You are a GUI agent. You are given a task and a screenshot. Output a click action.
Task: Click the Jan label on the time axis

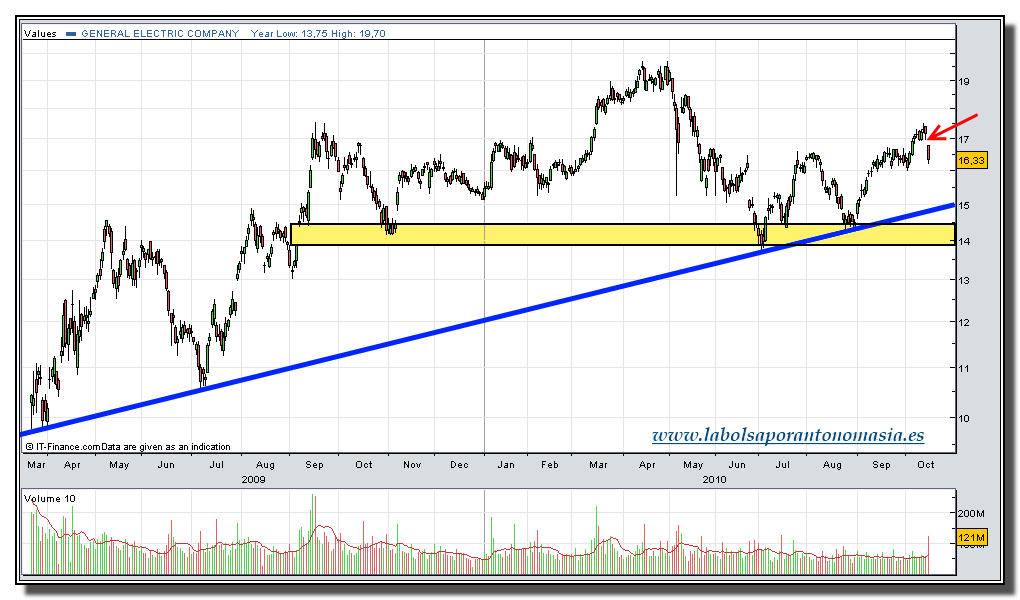pos(505,465)
